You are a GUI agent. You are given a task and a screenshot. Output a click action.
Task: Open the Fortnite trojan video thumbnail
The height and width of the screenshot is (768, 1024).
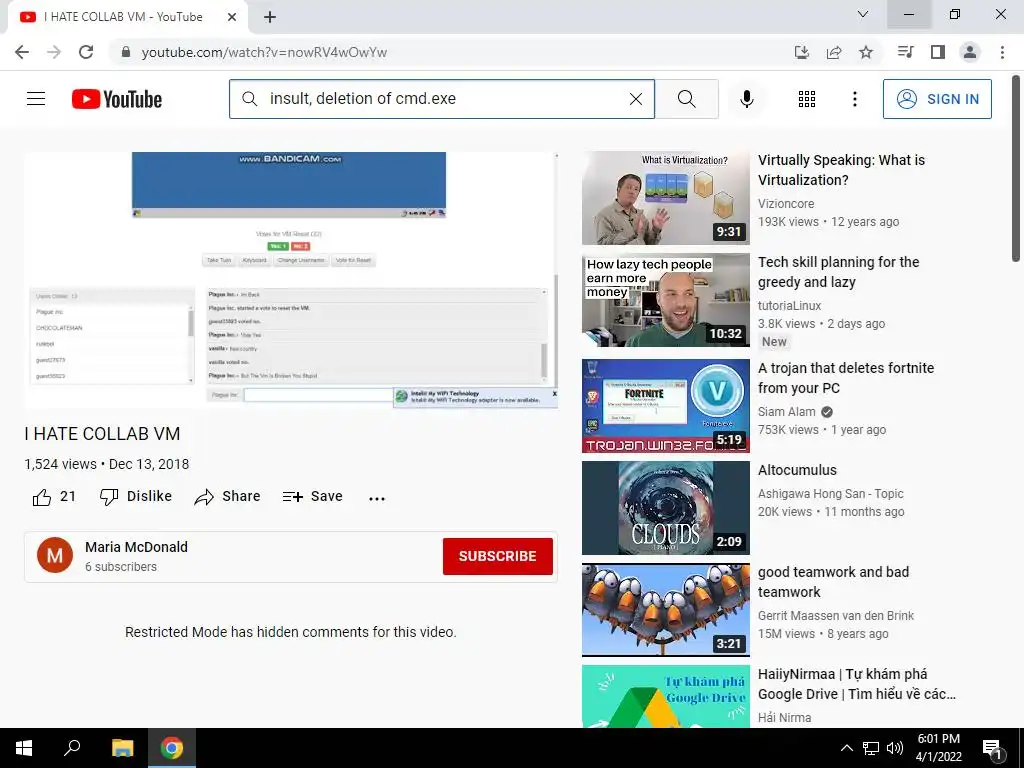tap(665, 406)
